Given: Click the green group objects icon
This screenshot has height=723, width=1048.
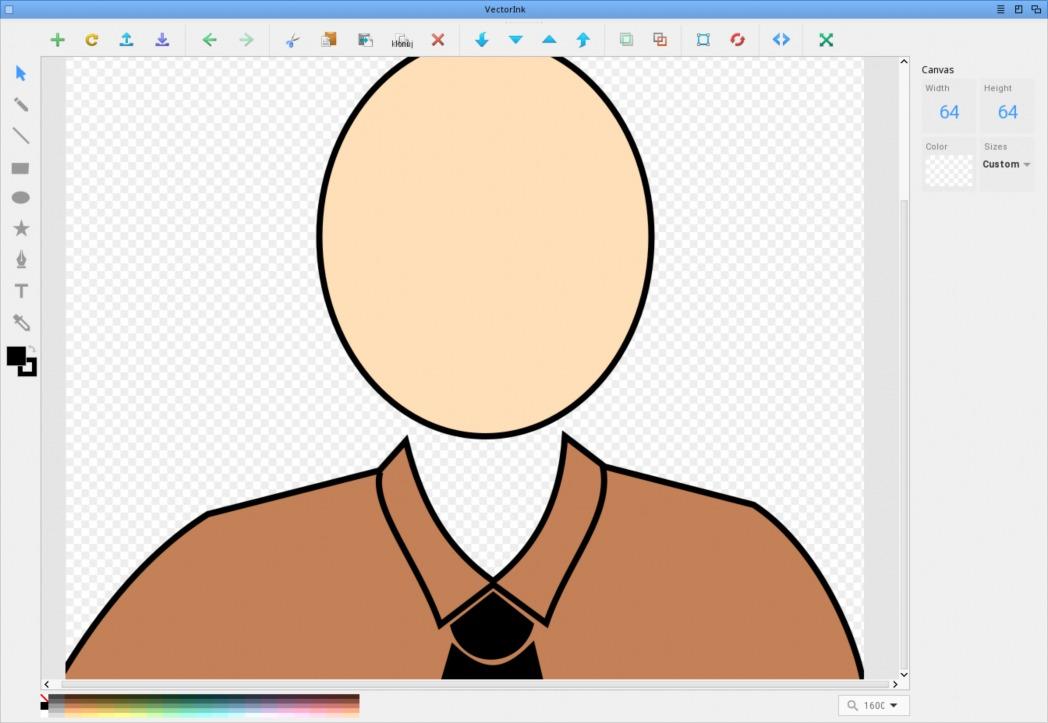Looking at the screenshot, I should click(626, 40).
